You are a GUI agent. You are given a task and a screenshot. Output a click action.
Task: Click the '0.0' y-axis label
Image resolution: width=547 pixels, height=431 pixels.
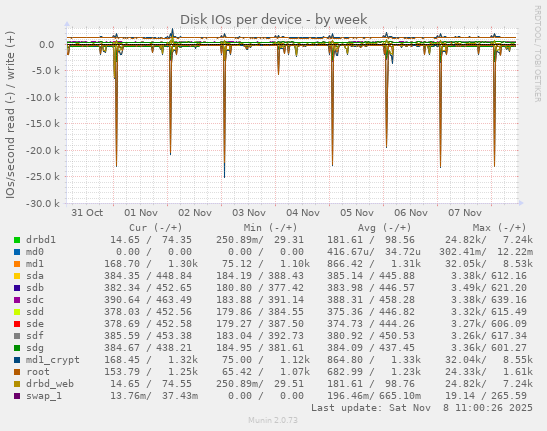47,45
